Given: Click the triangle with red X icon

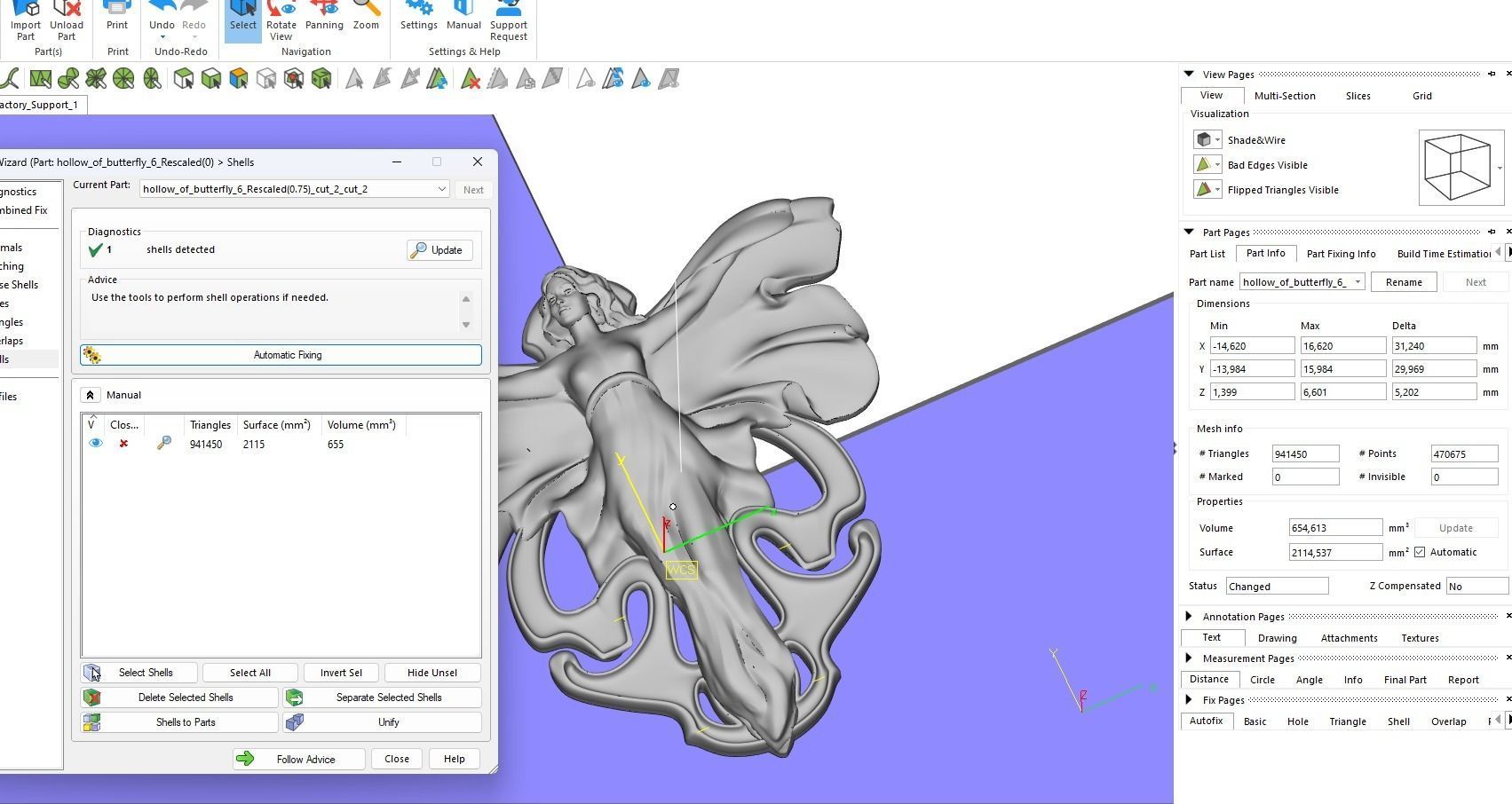Looking at the screenshot, I should 471,79.
